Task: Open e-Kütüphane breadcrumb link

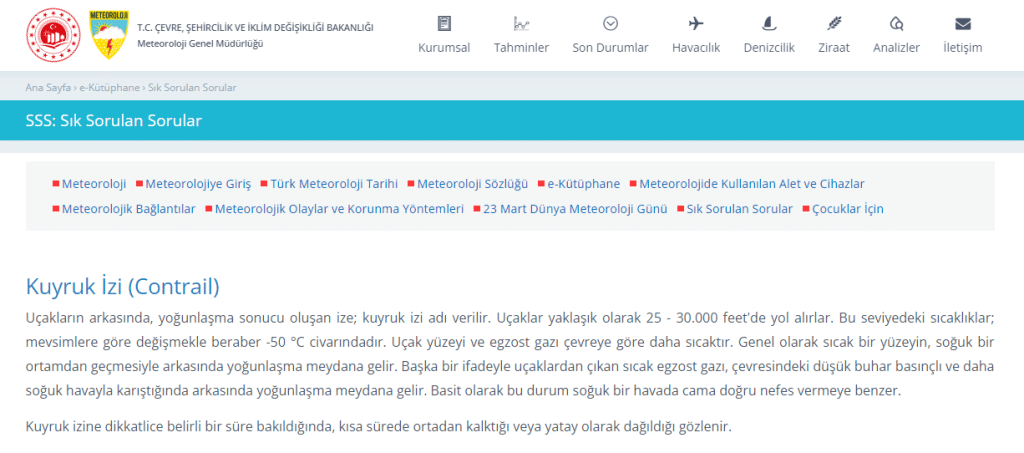Action: 110,88
